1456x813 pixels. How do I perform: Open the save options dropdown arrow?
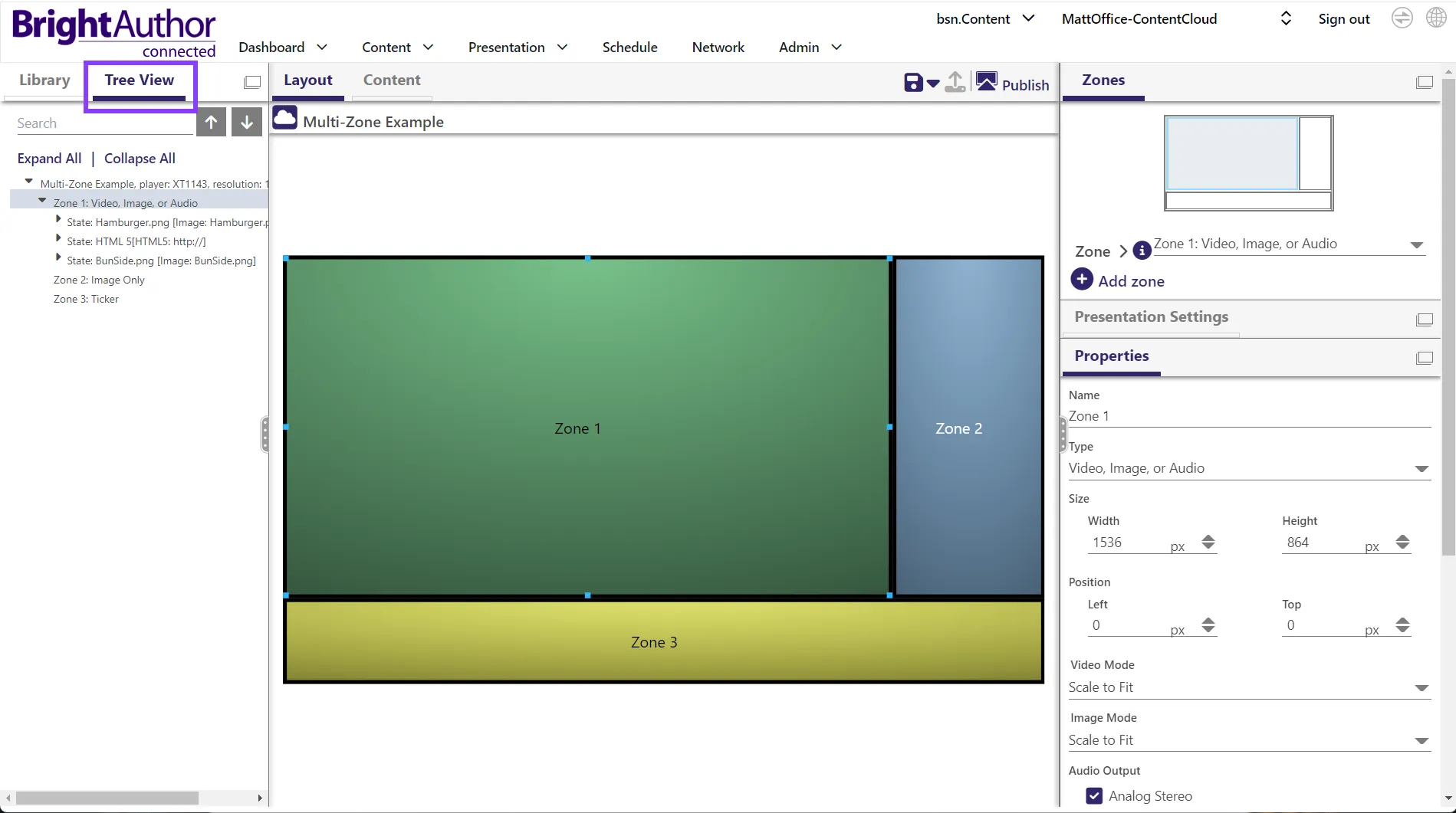(x=932, y=84)
